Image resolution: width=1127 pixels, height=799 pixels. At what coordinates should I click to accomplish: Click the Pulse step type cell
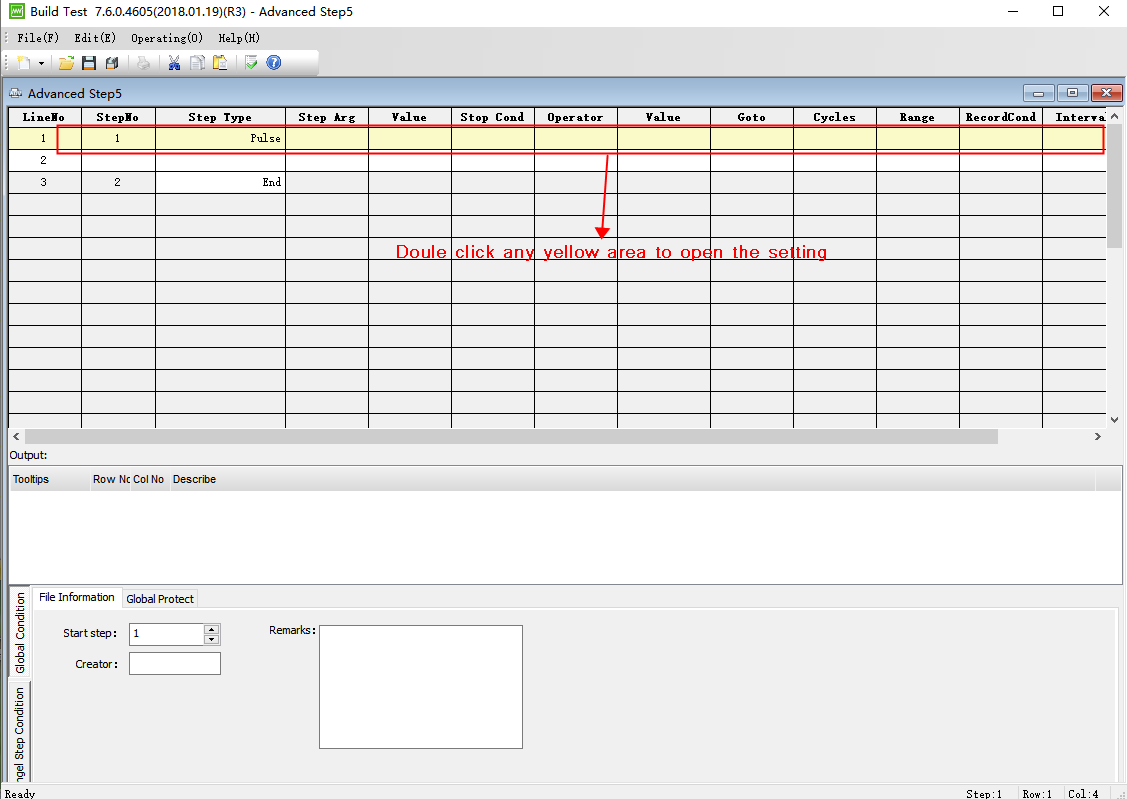pyautogui.click(x=221, y=138)
